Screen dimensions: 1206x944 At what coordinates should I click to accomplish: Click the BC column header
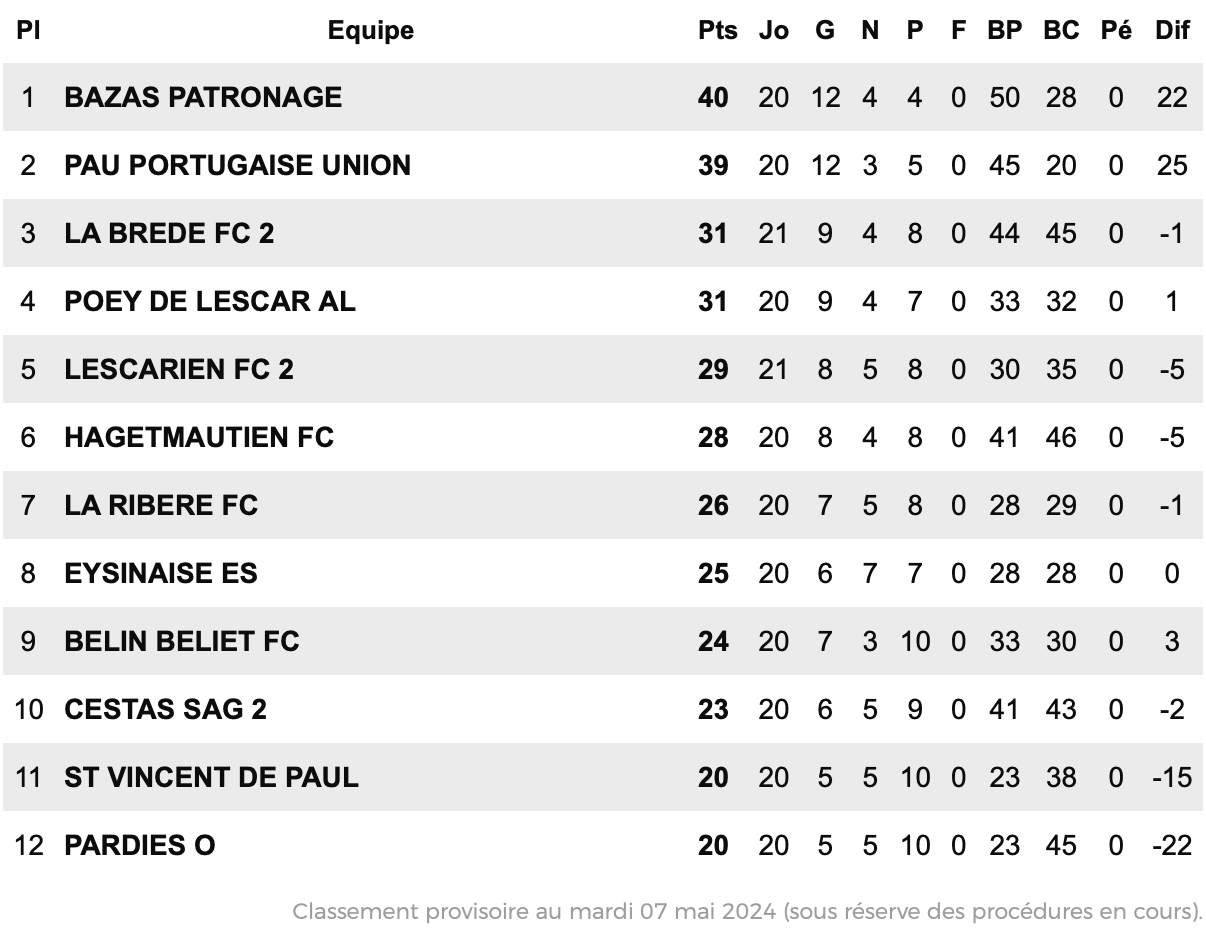(x=1061, y=31)
